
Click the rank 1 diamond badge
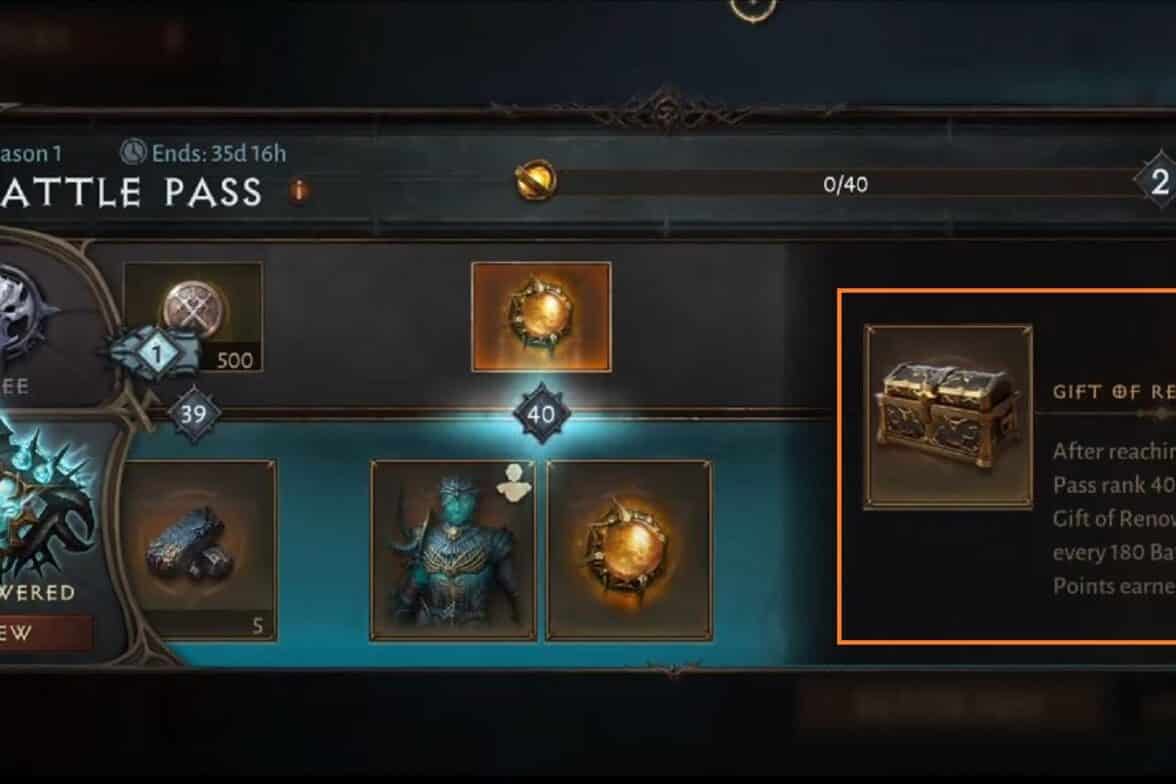click(157, 353)
